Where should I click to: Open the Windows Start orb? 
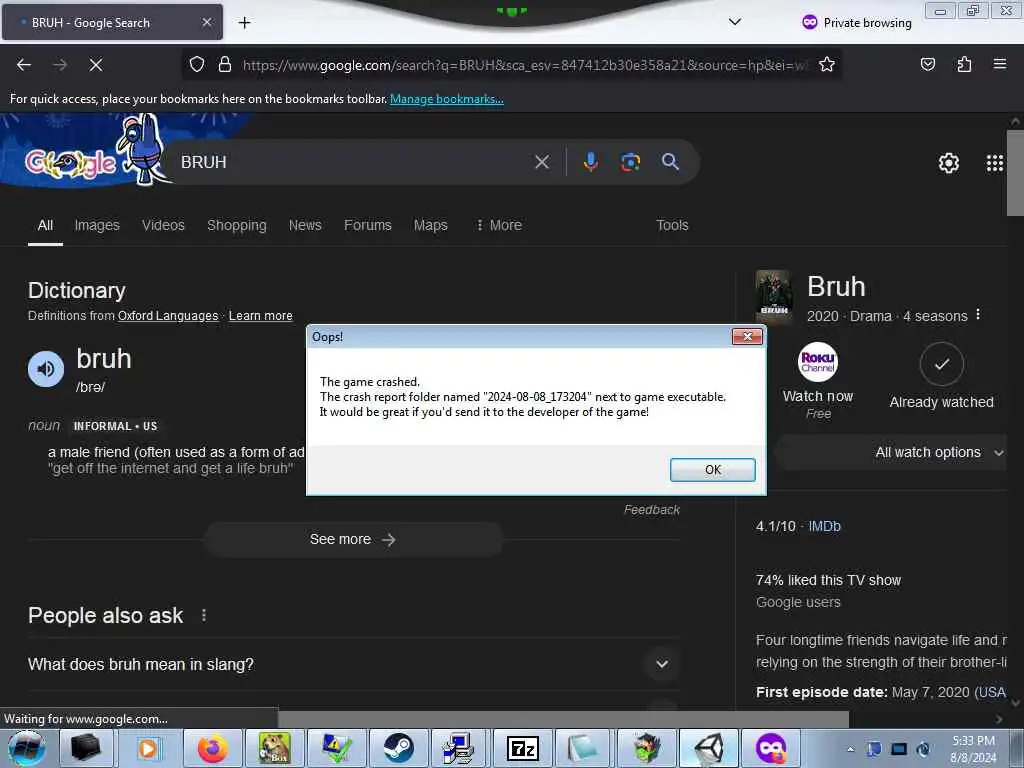click(27, 748)
